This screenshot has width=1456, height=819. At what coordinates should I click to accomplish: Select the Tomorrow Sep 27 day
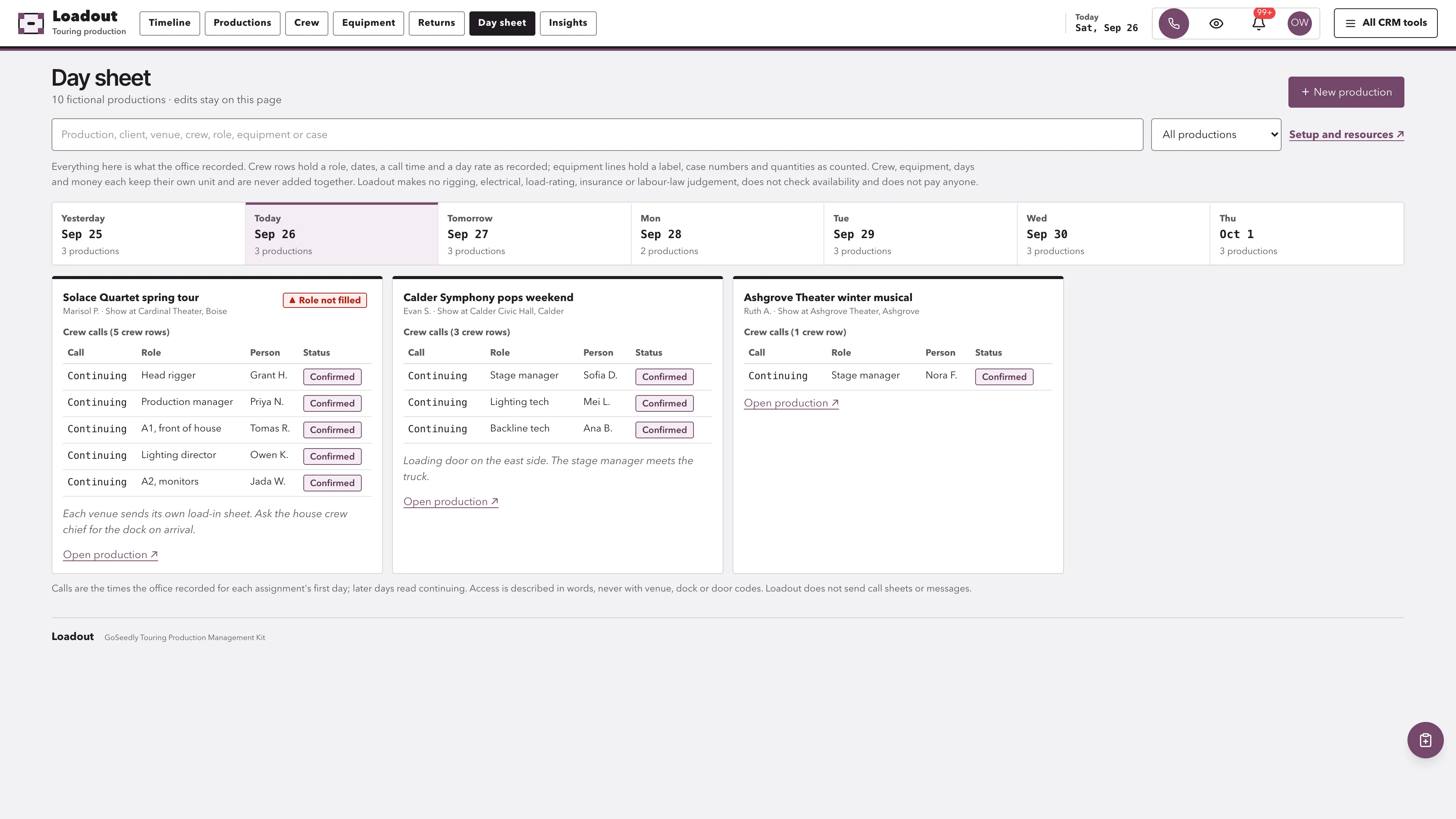click(x=535, y=234)
